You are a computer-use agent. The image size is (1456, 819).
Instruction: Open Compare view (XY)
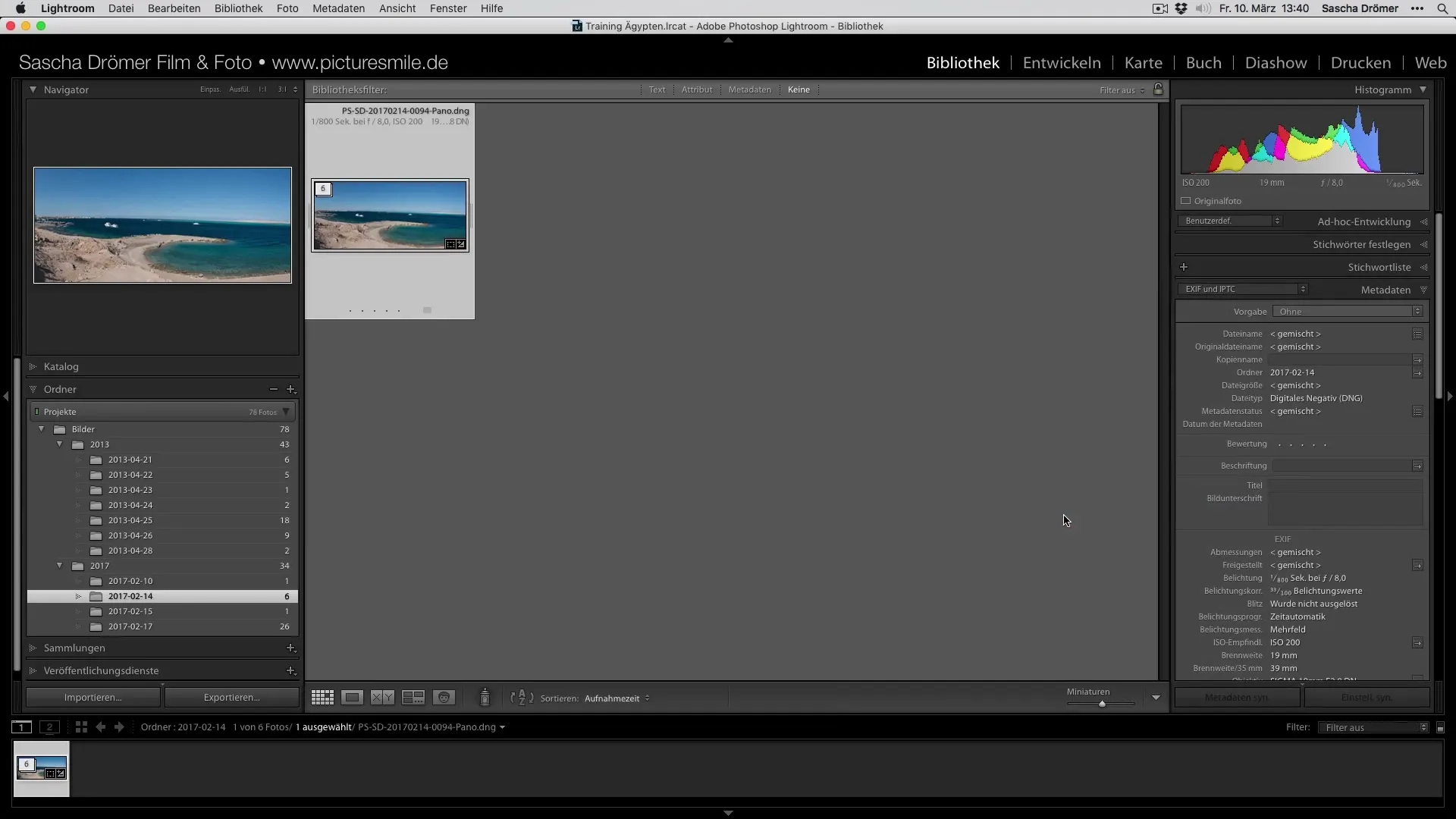pyautogui.click(x=382, y=698)
